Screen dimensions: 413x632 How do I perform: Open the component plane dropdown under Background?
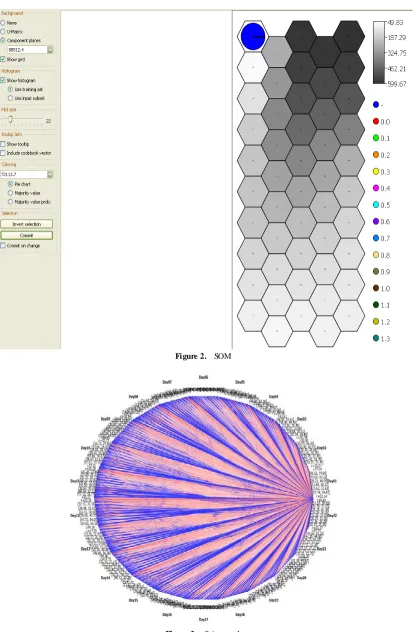coord(50,50)
